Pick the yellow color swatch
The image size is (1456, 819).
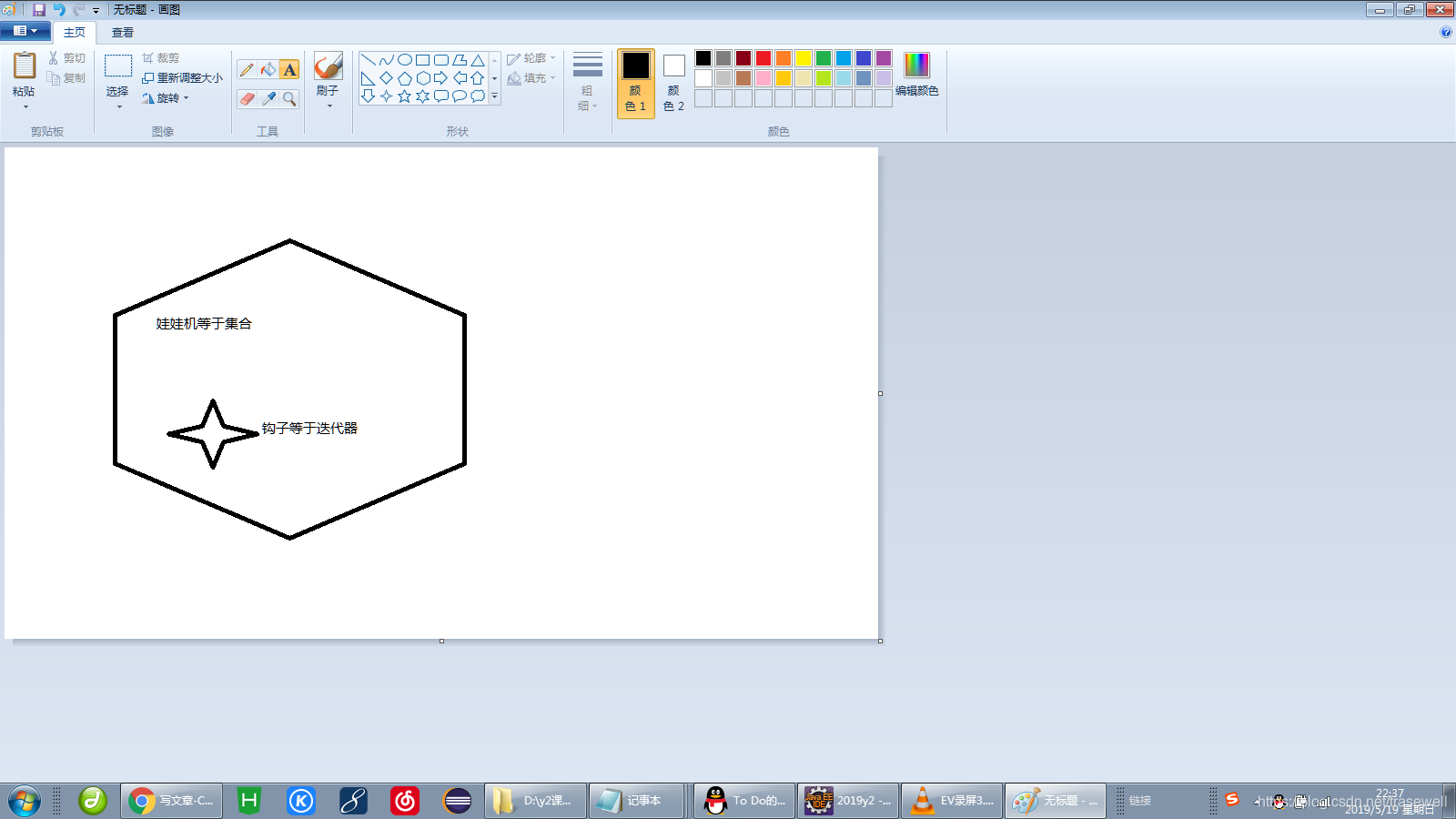(804, 58)
